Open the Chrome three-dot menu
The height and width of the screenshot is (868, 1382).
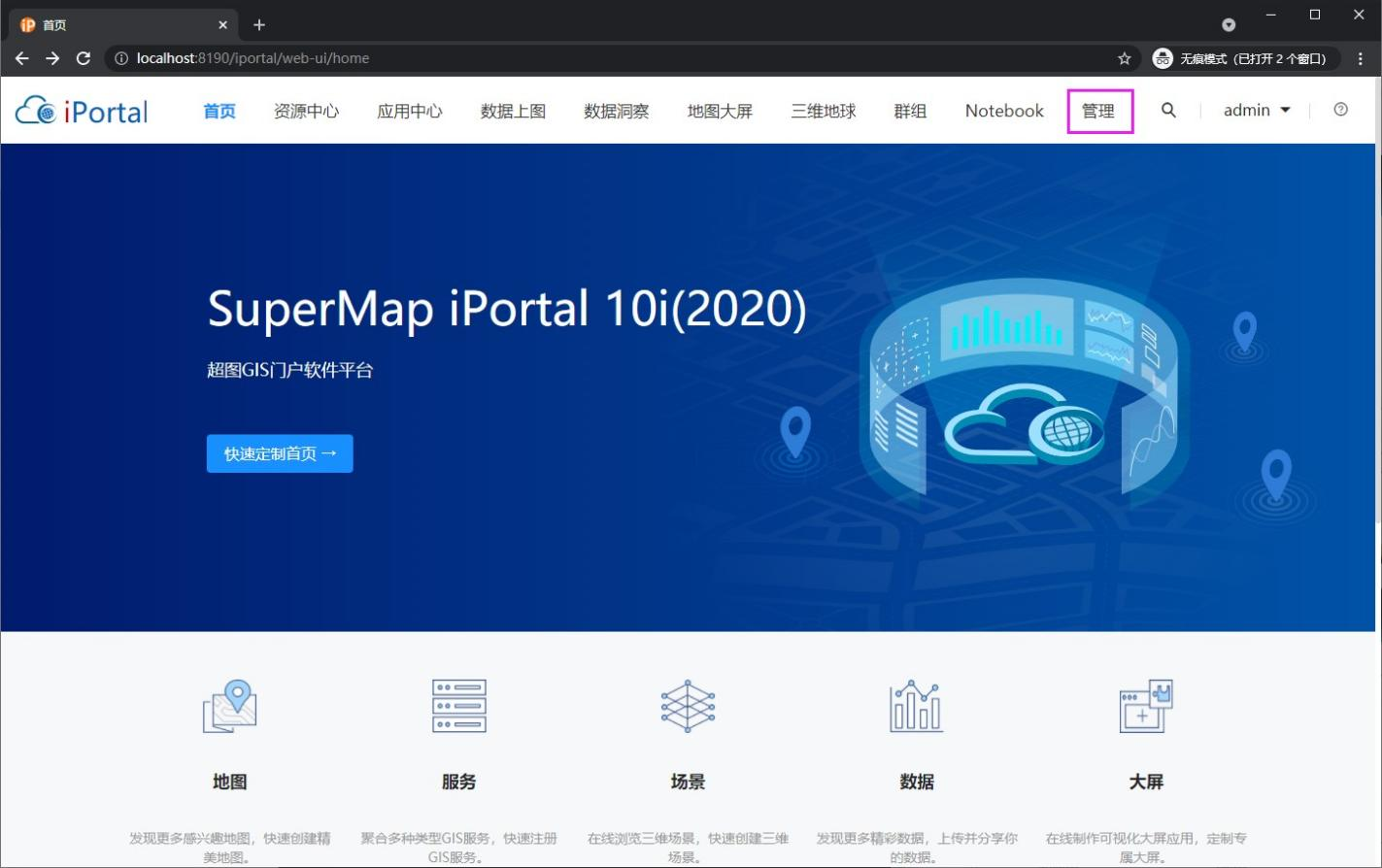click(1361, 58)
